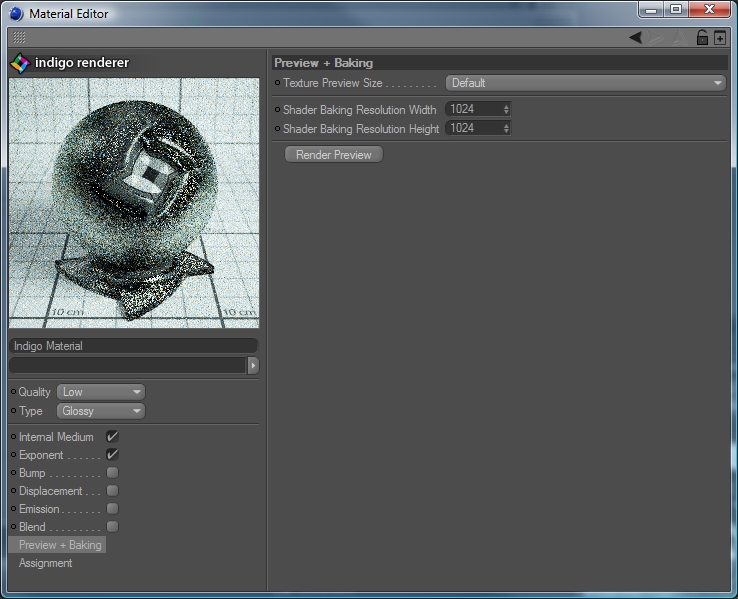The width and height of the screenshot is (738, 599).
Task: Click Shader Baking Resolution Width animation dot
Action: 277,110
